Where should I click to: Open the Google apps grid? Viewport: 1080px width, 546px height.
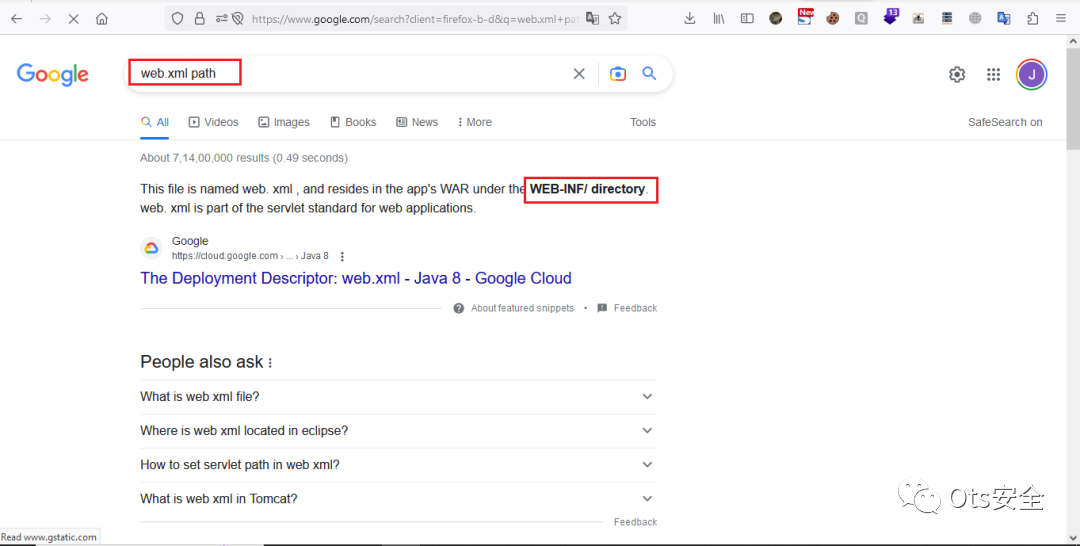point(993,74)
